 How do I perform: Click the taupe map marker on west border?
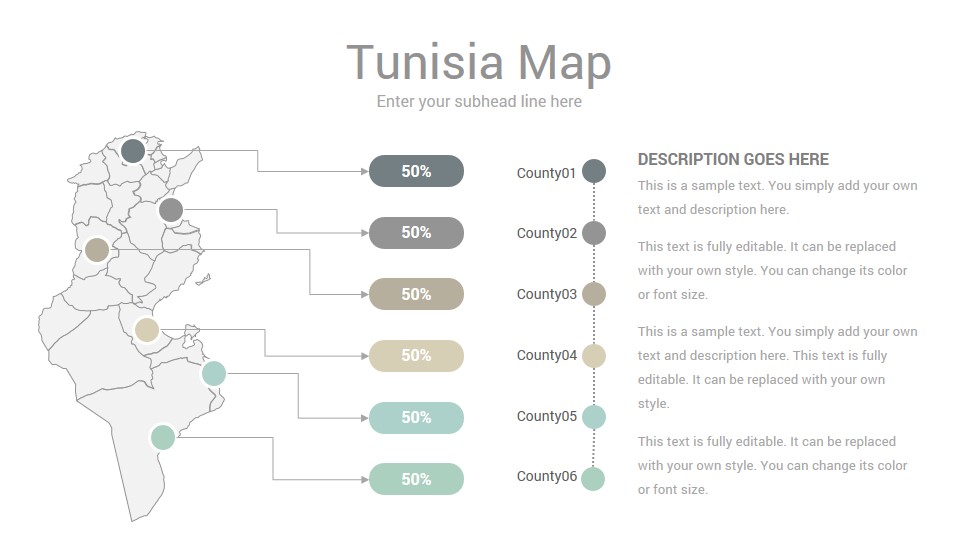tap(97, 250)
